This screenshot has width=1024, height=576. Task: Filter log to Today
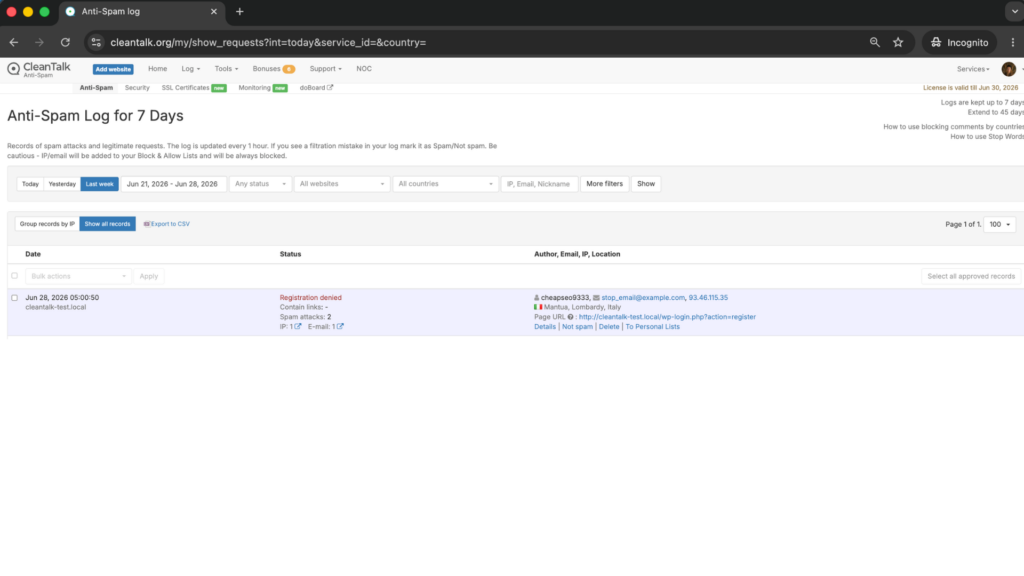30,184
